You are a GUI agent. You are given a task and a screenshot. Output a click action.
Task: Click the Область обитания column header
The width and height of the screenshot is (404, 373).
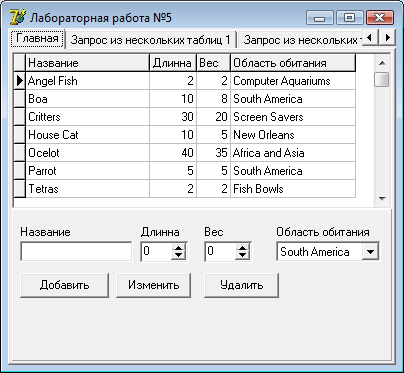[293, 63]
